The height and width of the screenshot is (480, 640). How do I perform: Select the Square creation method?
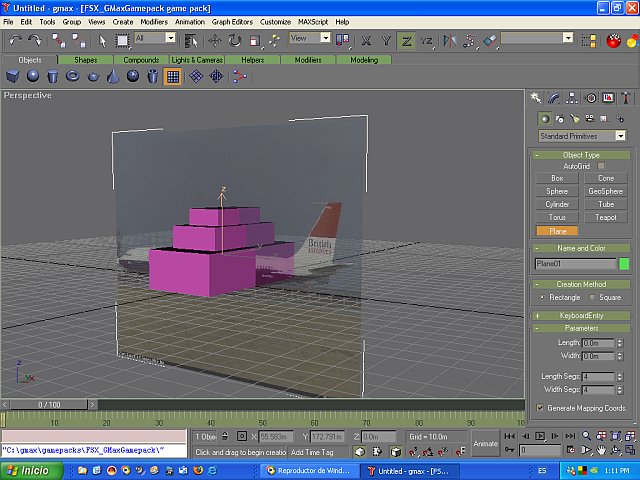click(593, 297)
